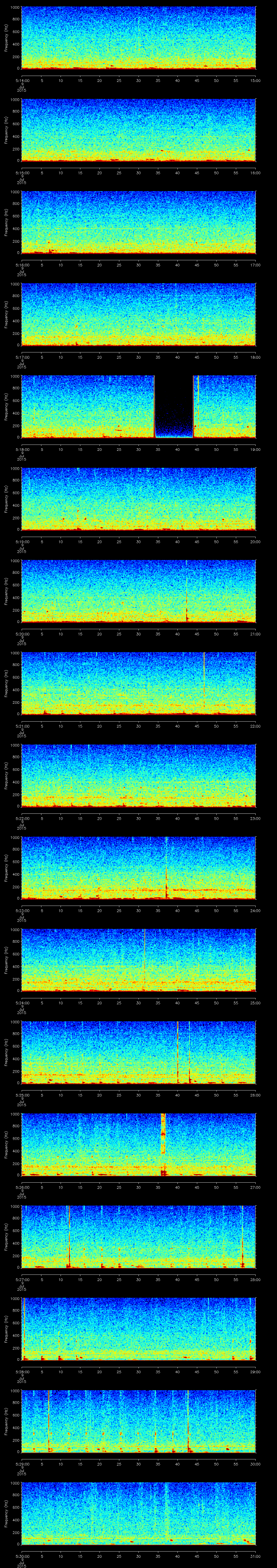Click the 5:30:00 start time label
Viewport: 277px width, 1568px height.
tap(22, 1556)
